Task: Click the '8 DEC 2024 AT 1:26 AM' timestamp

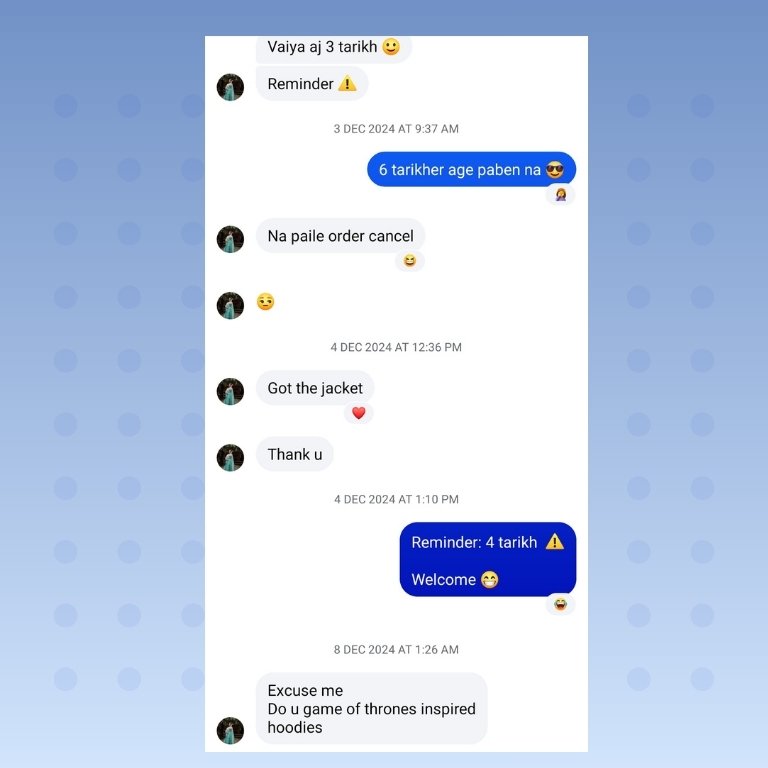Action: pos(396,649)
